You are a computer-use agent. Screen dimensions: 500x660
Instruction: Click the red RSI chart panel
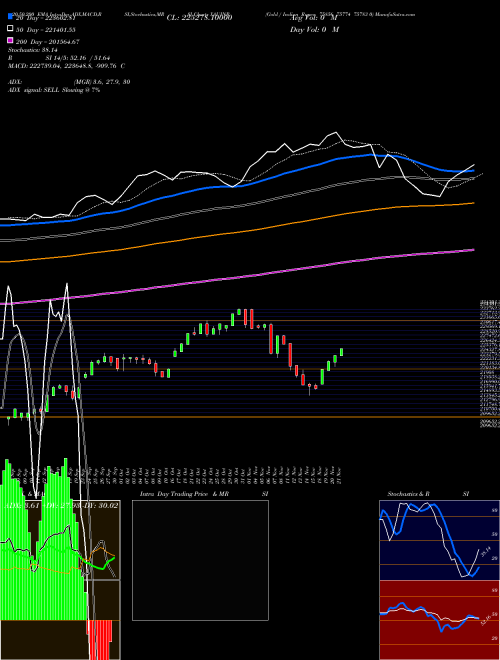[x=439, y=620]
